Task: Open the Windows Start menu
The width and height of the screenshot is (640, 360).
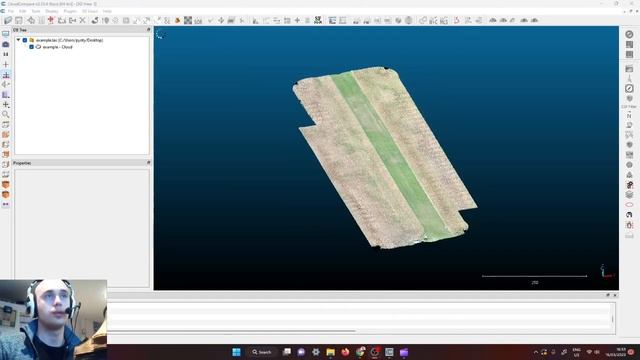Action: click(236, 352)
